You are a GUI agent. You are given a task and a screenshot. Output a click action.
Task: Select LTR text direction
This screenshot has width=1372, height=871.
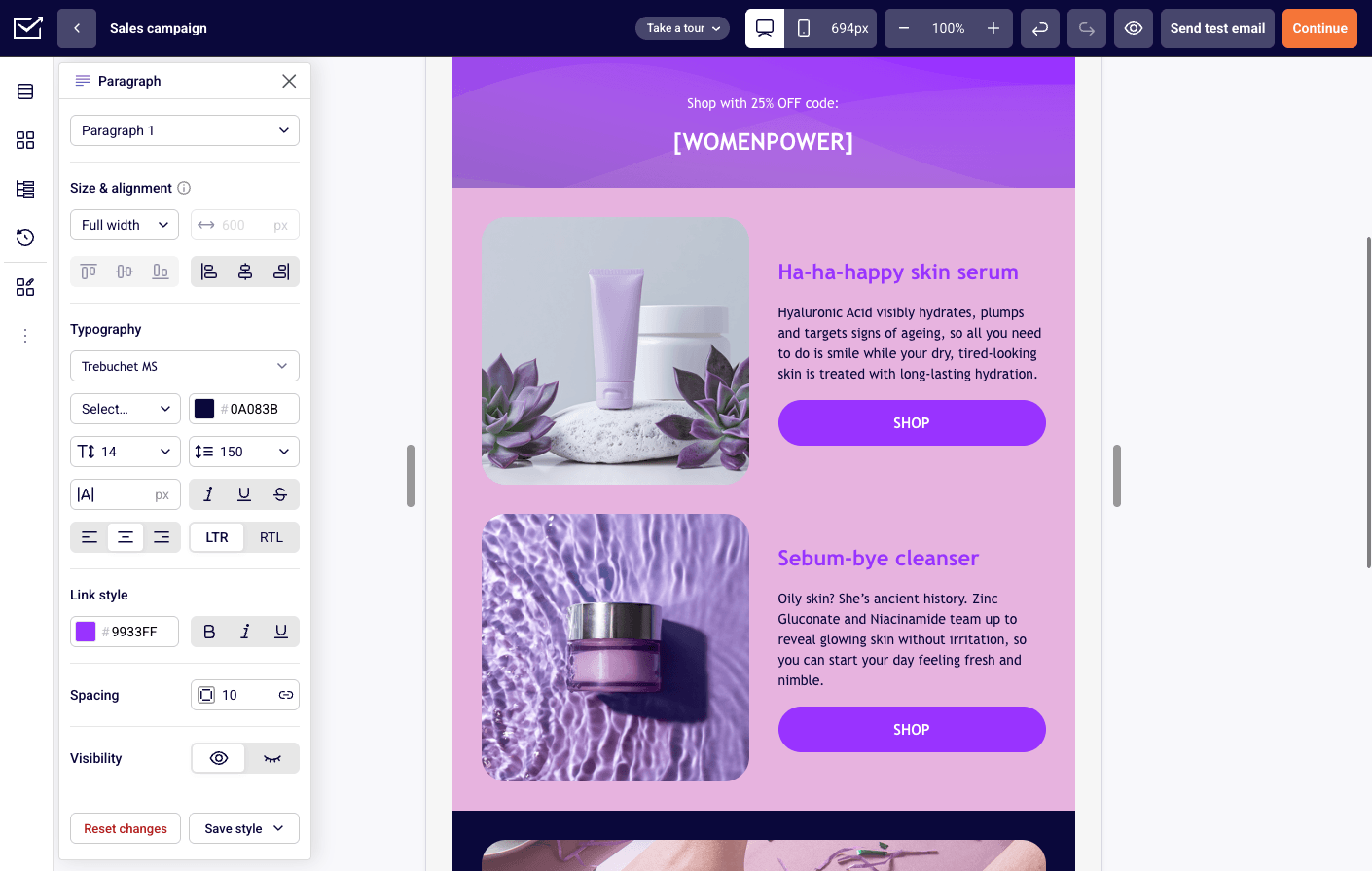[x=217, y=537]
